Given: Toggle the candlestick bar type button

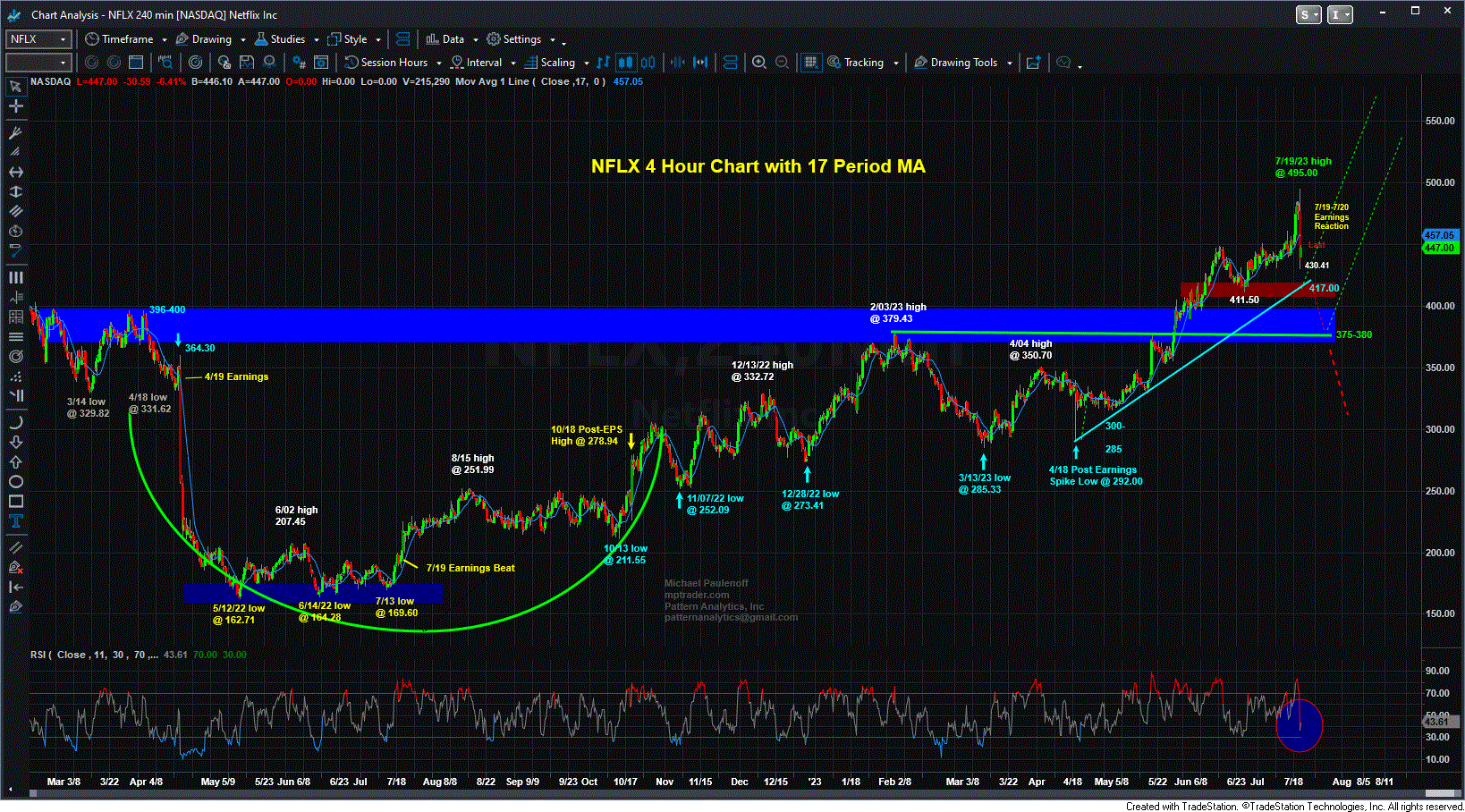Looking at the screenshot, I should coord(625,63).
